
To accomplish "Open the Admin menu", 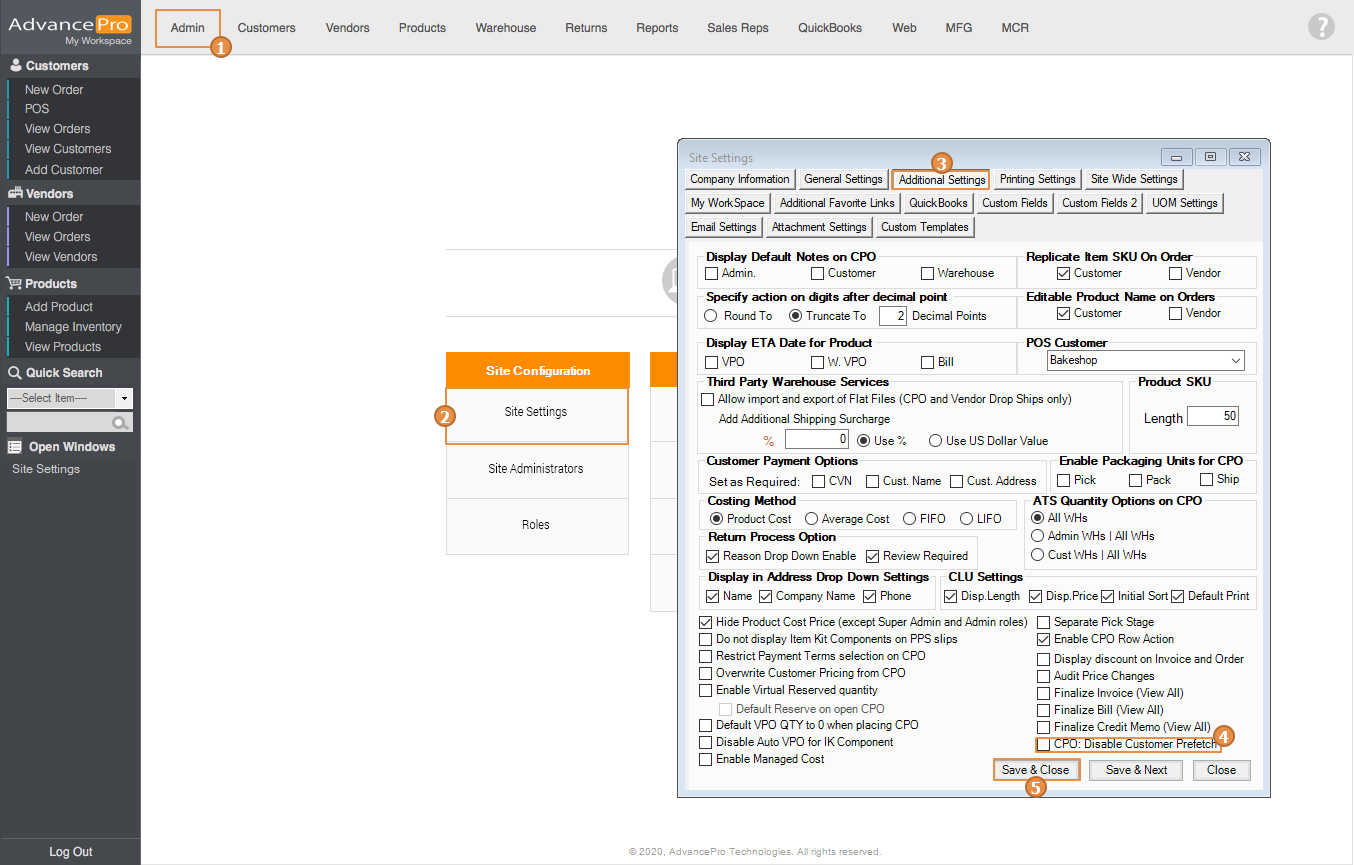I will [x=187, y=28].
